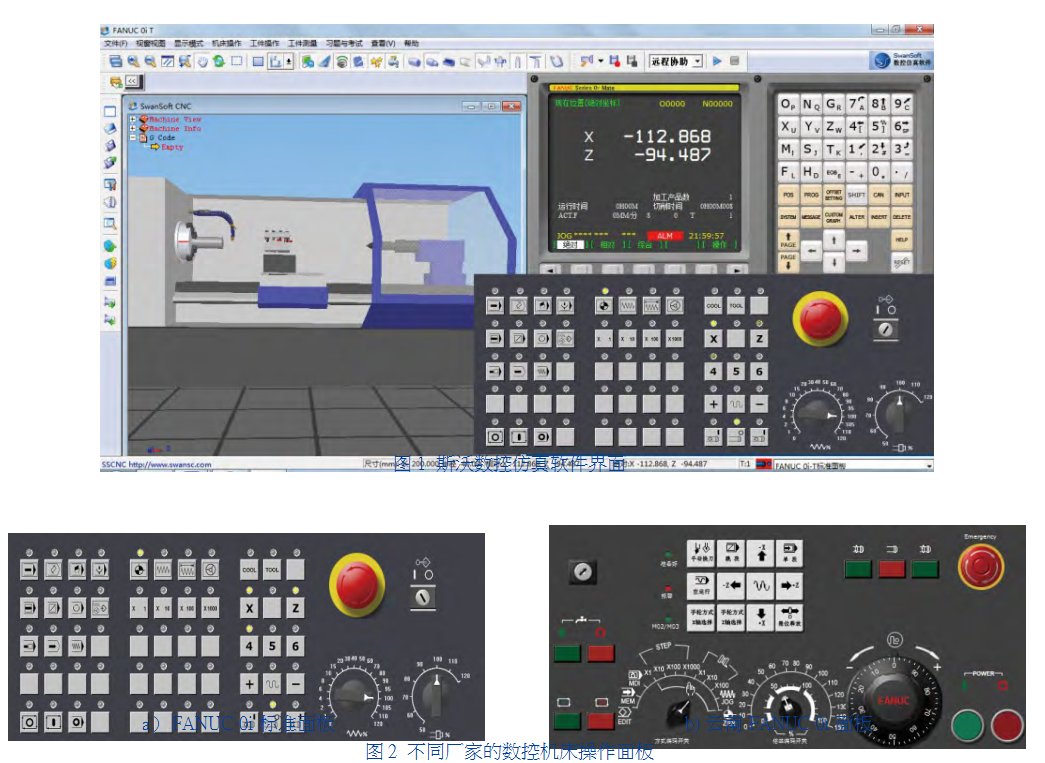The height and width of the screenshot is (763, 1045).
Task: Open the 显示模式 menu
Action: pos(189,43)
